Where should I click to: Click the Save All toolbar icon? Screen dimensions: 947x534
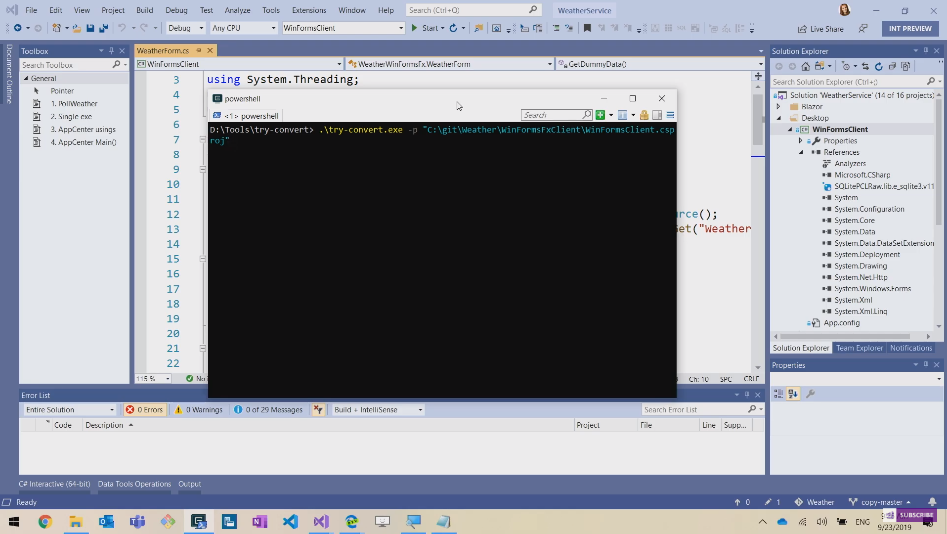[102, 28]
